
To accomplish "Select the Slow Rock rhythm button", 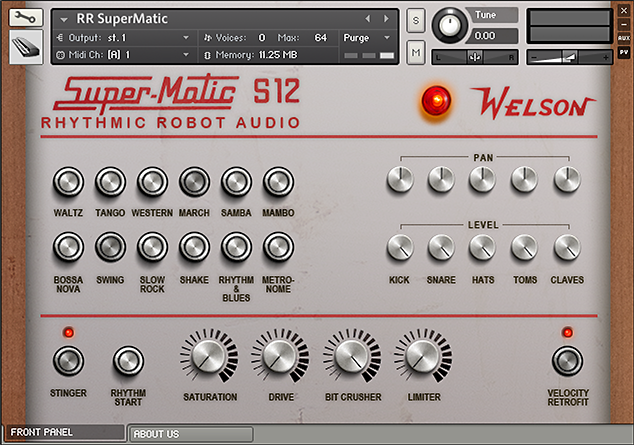I will (x=152, y=247).
